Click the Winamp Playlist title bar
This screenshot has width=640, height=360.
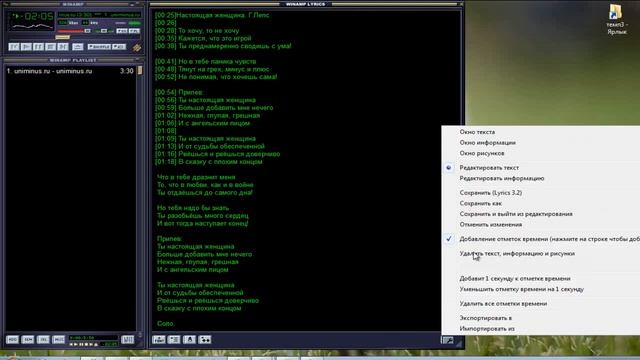[x=73, y=60]
